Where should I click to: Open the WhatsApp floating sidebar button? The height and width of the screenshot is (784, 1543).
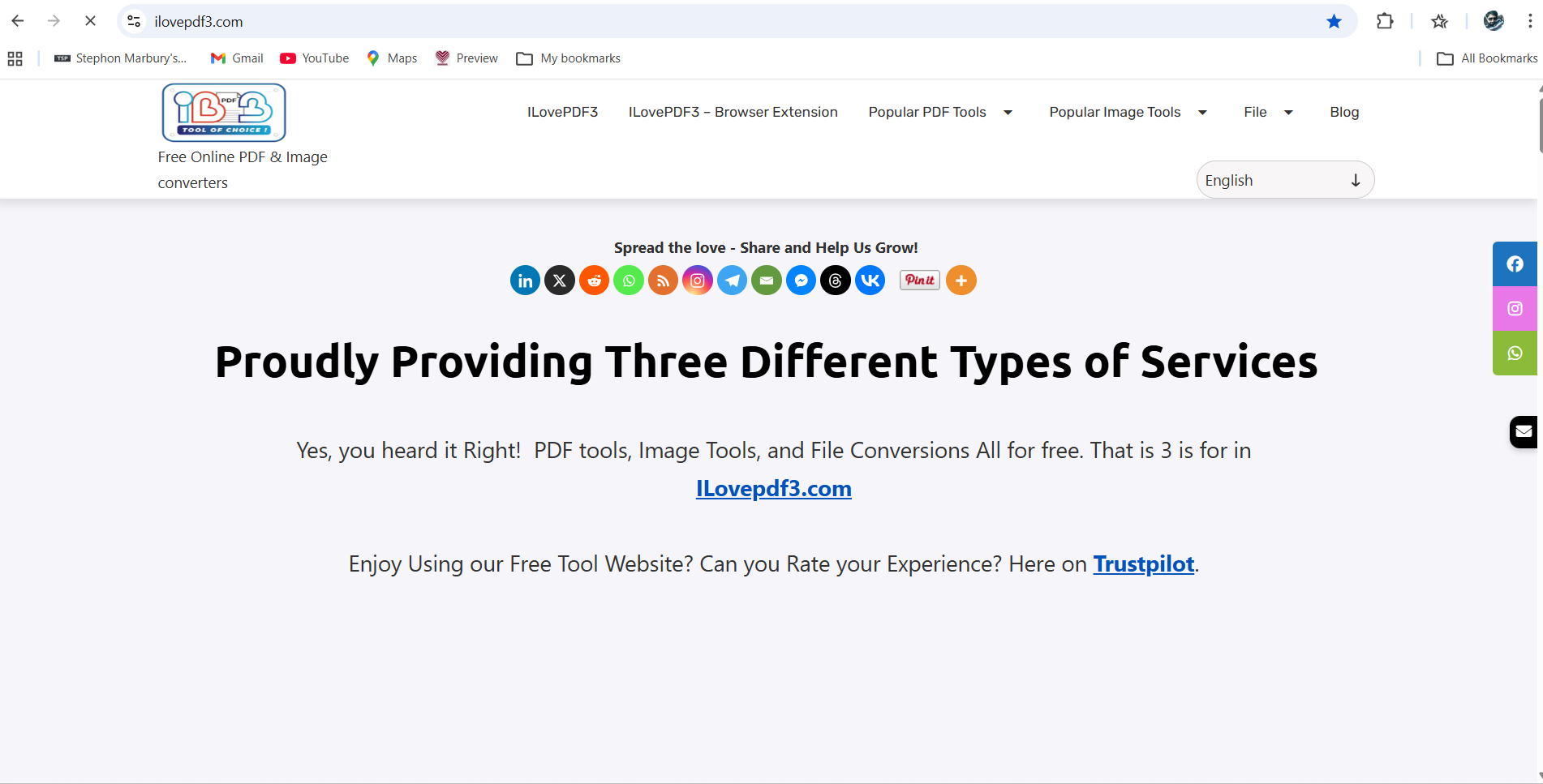point(1515,353)
